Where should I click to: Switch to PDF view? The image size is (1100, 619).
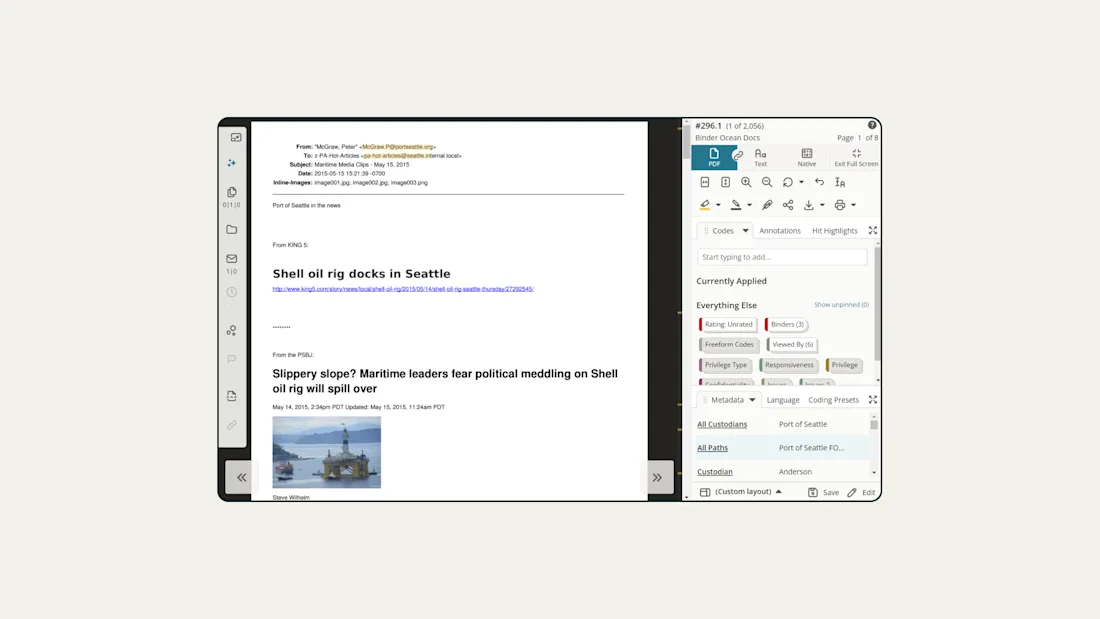(x=713, y=157)
